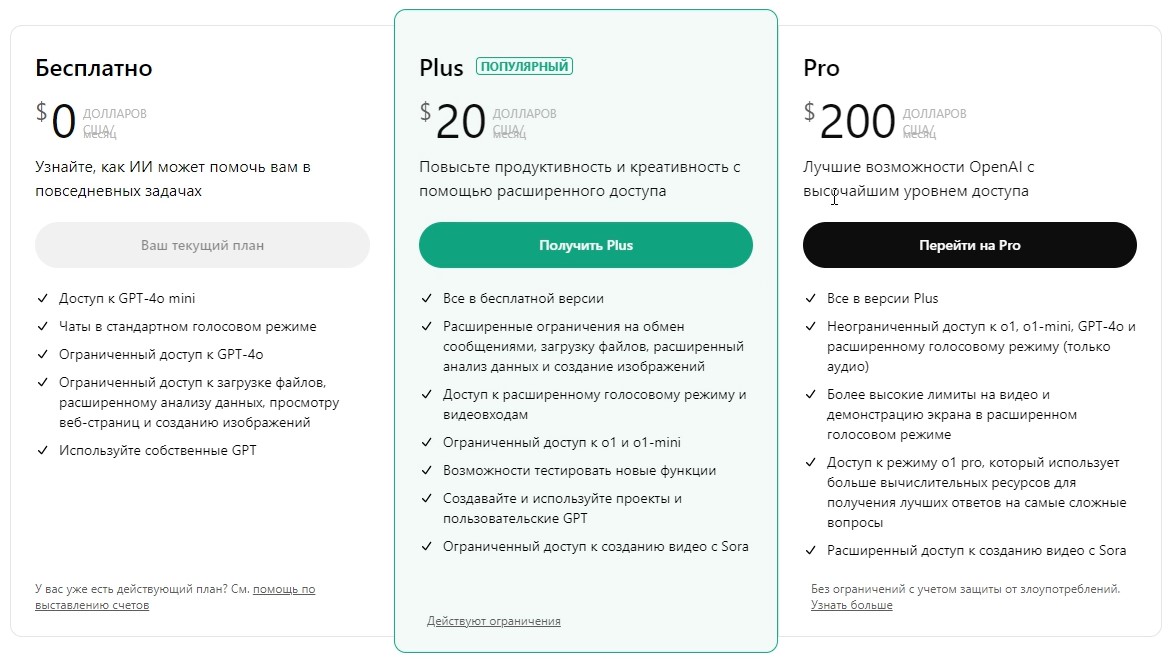Click checkmark next to Доступ к GPT-4o mini
The height and width of the screenshot is (659, 1170).
(x=42, y=298)
